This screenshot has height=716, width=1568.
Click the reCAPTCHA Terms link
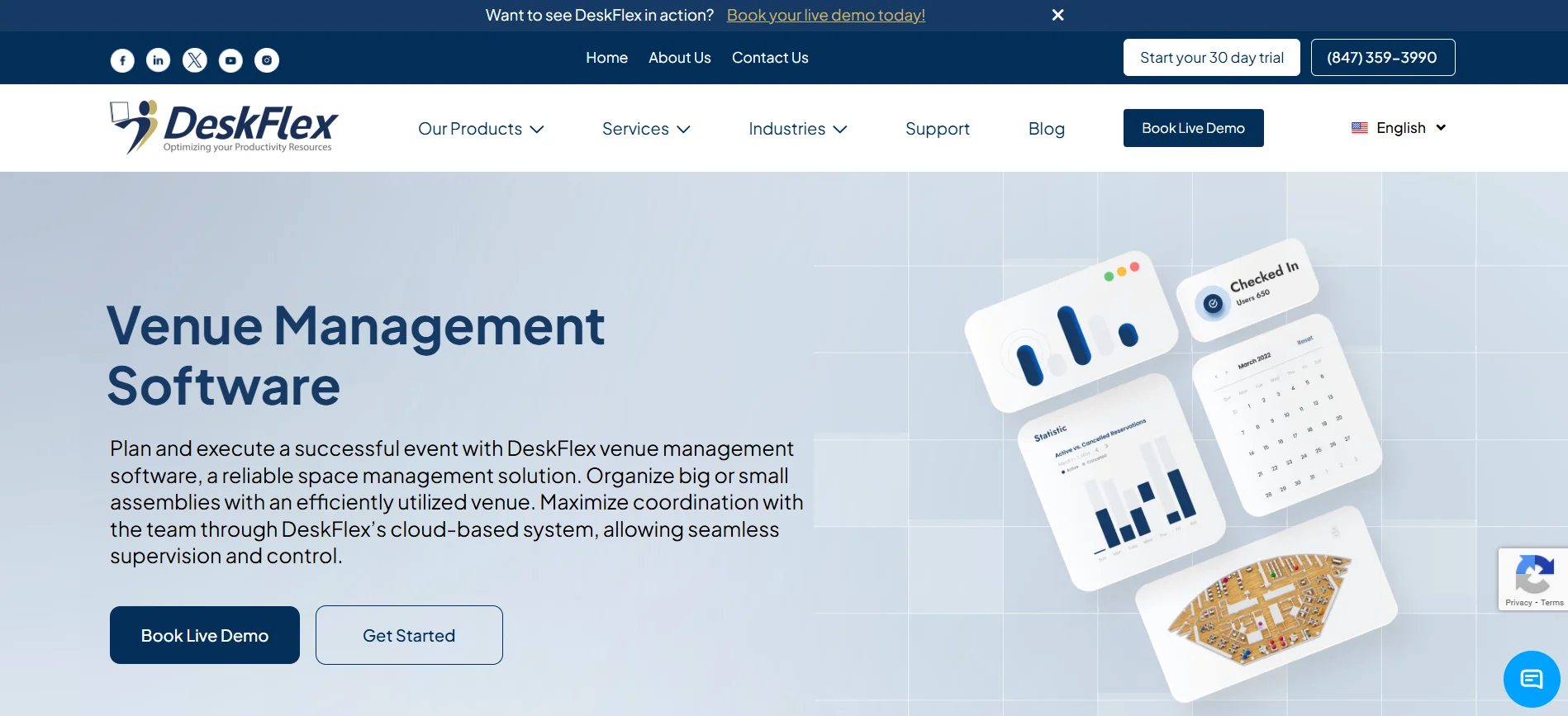click(1552, 603)
